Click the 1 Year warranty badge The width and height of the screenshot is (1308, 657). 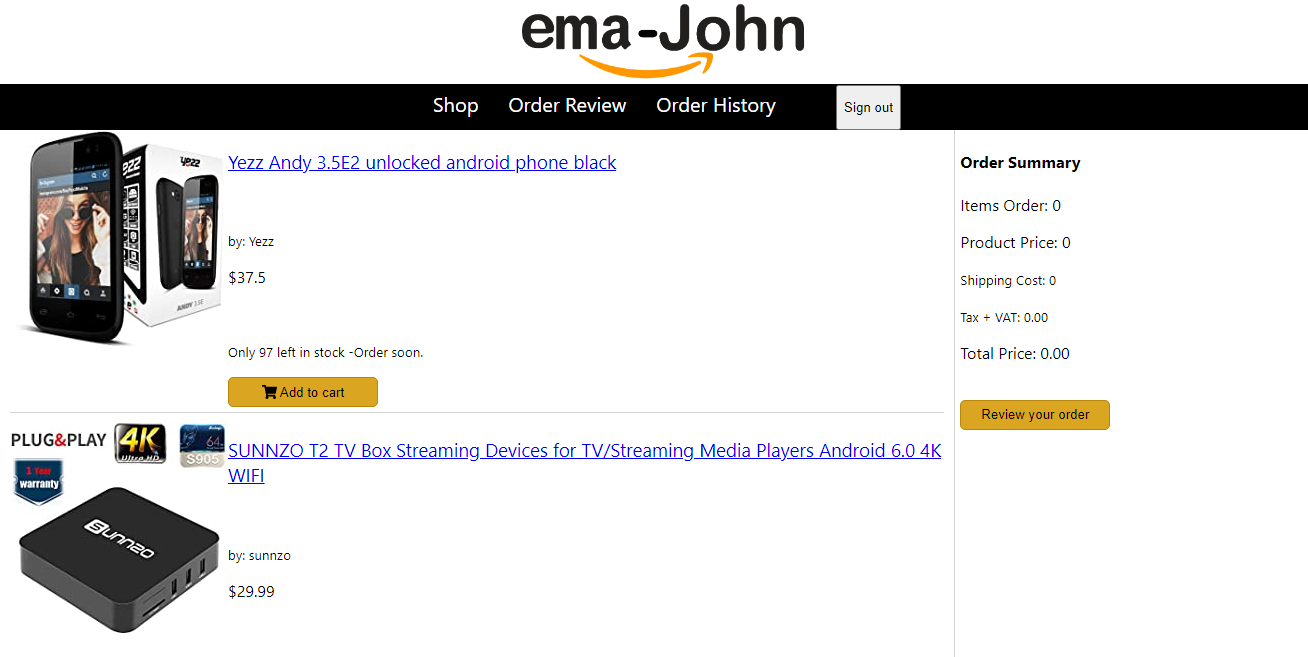(38, 482)
